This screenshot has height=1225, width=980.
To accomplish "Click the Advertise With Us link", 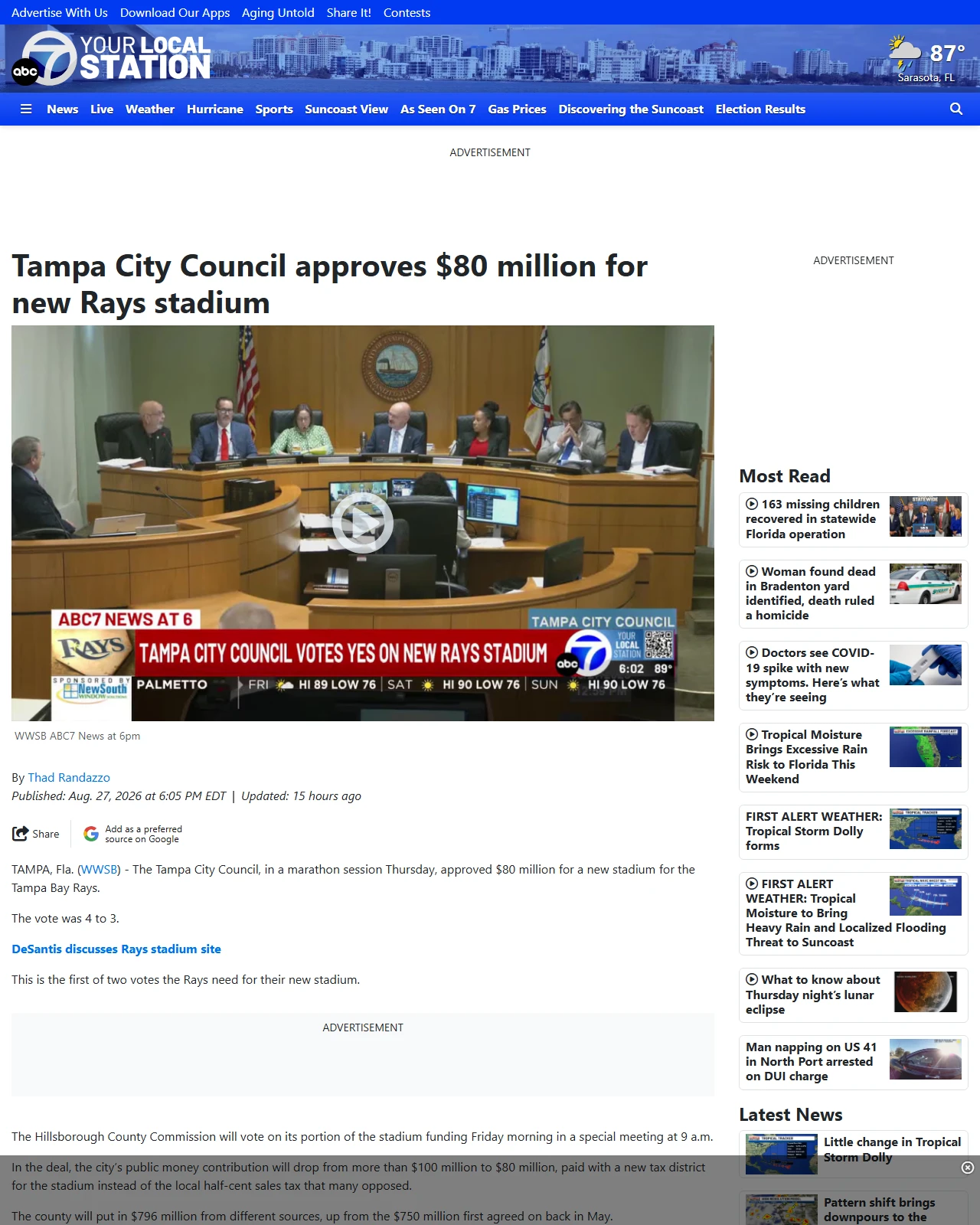I will click(x=60, y=12).
